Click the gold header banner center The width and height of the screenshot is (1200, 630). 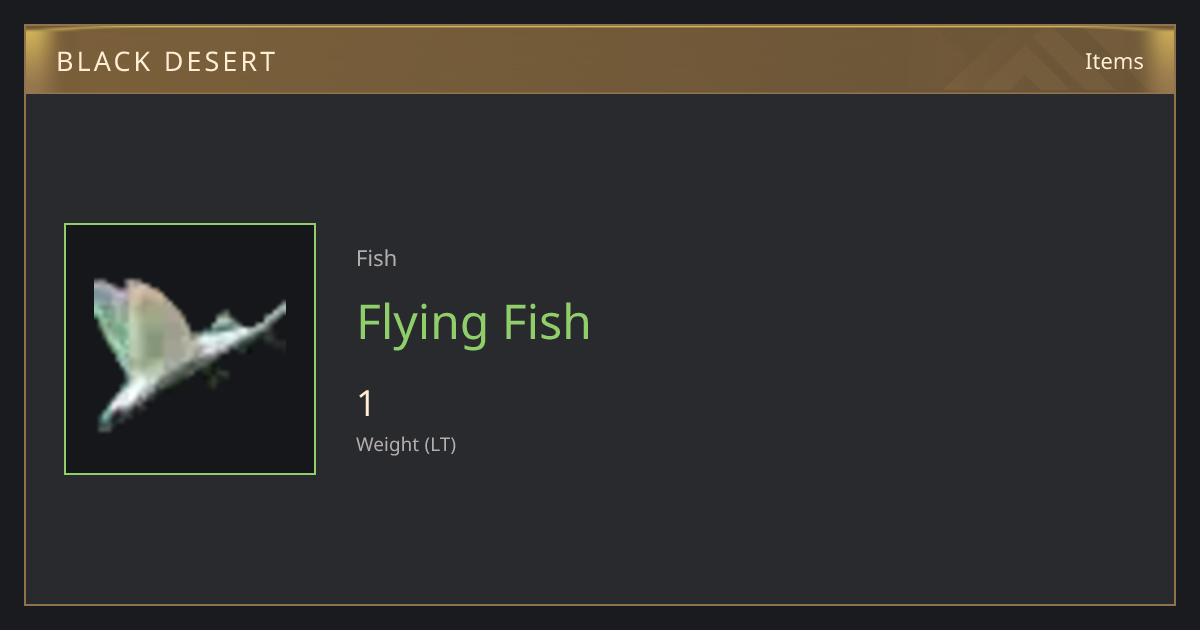(x=600, y=60)
